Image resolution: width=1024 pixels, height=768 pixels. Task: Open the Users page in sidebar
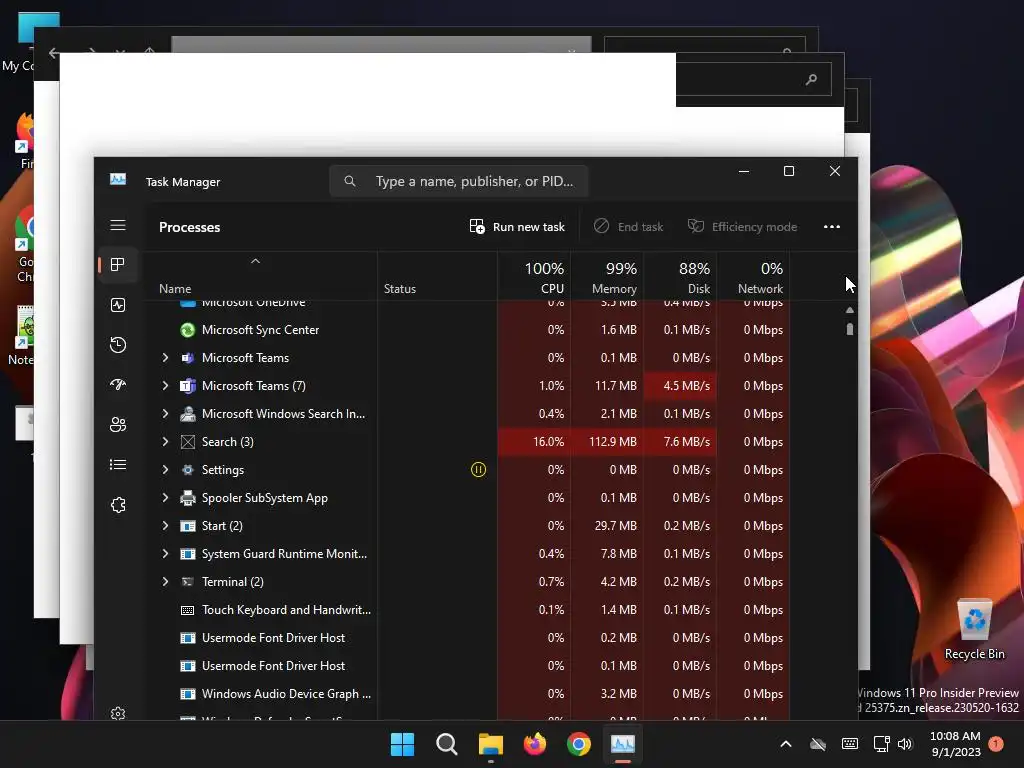[118, 424]
